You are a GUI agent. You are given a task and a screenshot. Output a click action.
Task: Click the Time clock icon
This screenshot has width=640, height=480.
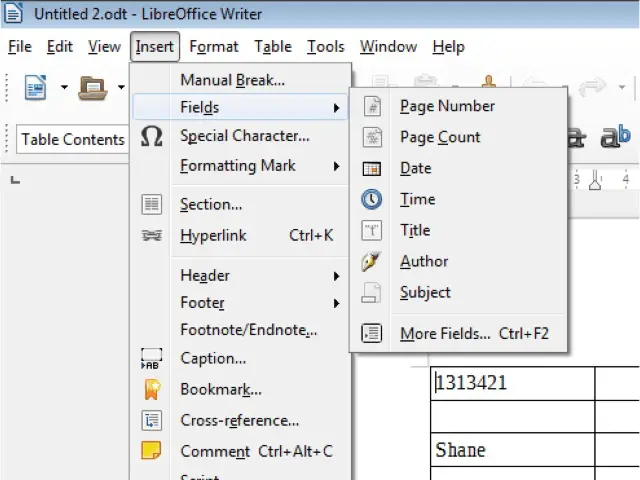pos(372,199)
